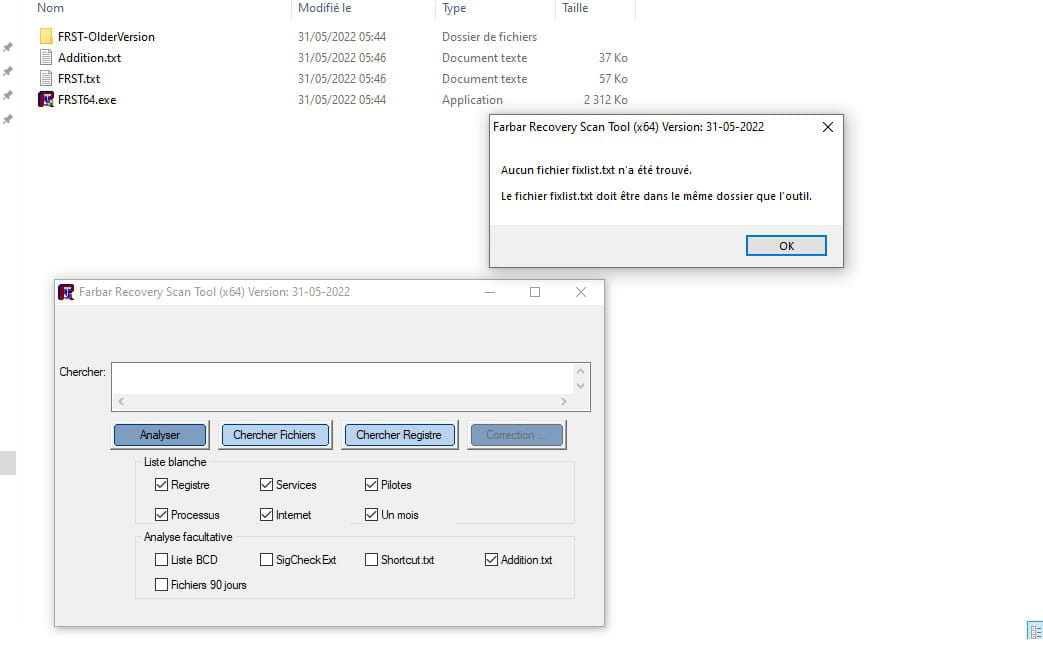The image size is (1043, 648).
Task: Enable the Shortcut.txt optional scan
Action: (x=371, y=560)
